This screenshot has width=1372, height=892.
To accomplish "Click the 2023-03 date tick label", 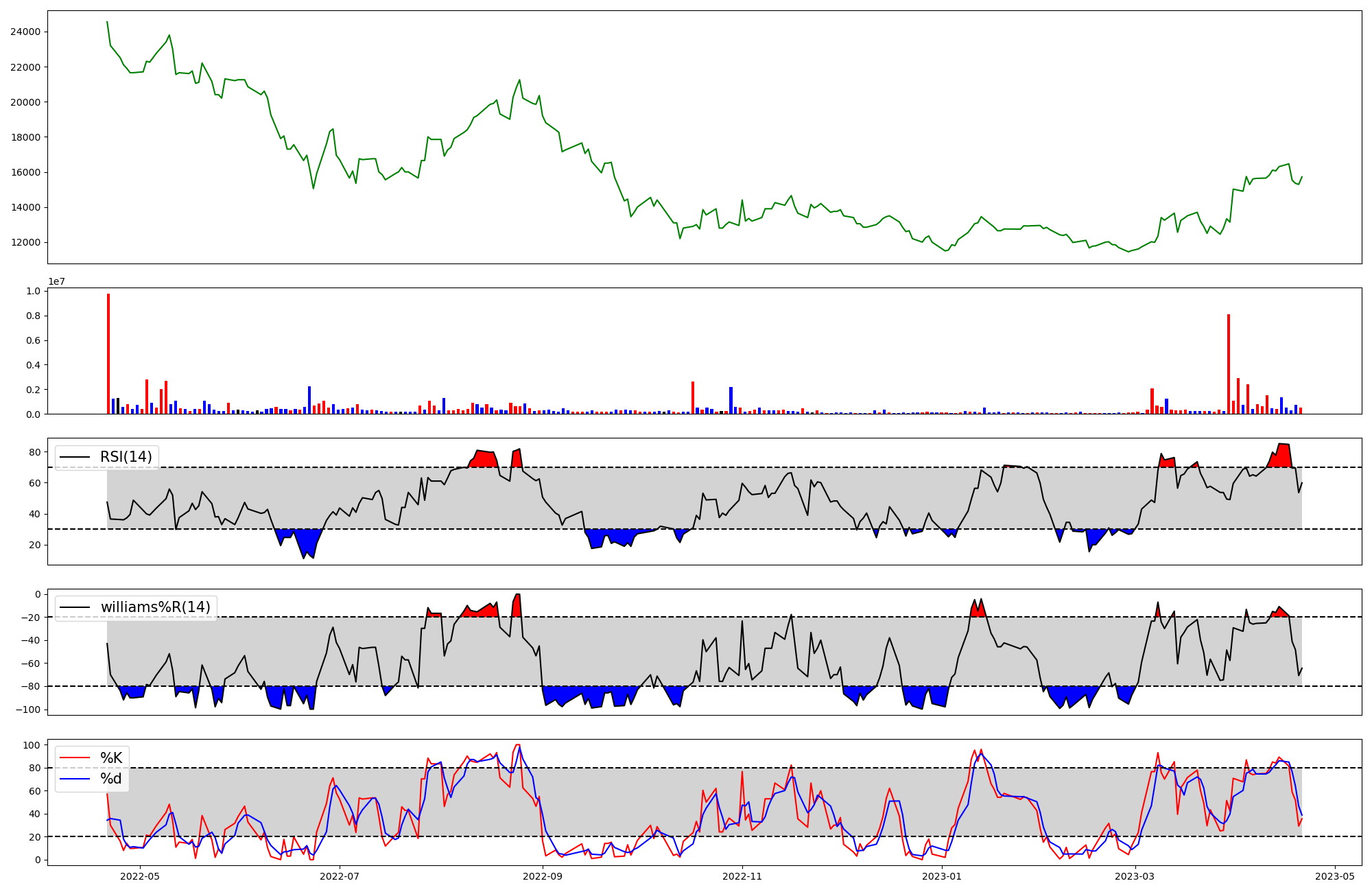I will [x=1135, y=876].
